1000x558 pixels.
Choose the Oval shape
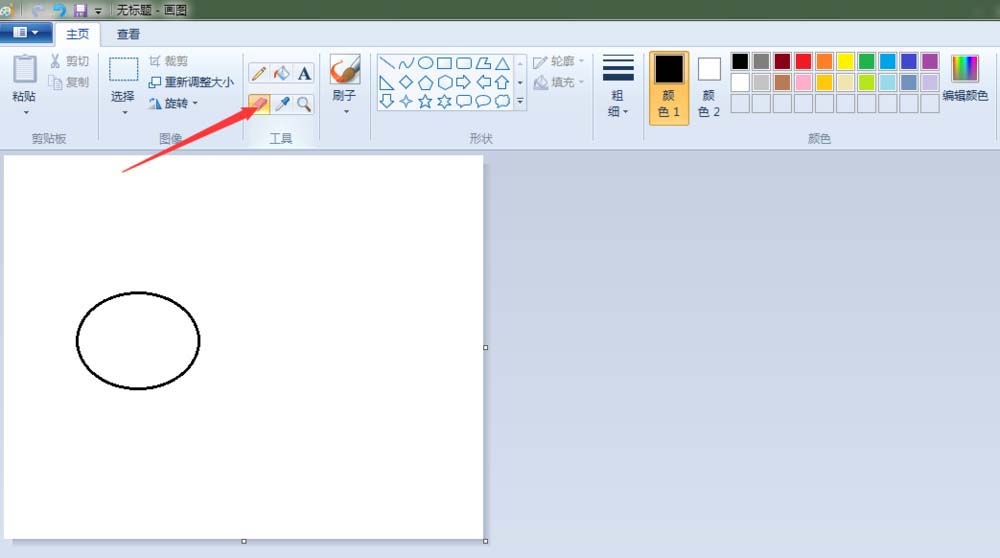[x=425, y=63]
